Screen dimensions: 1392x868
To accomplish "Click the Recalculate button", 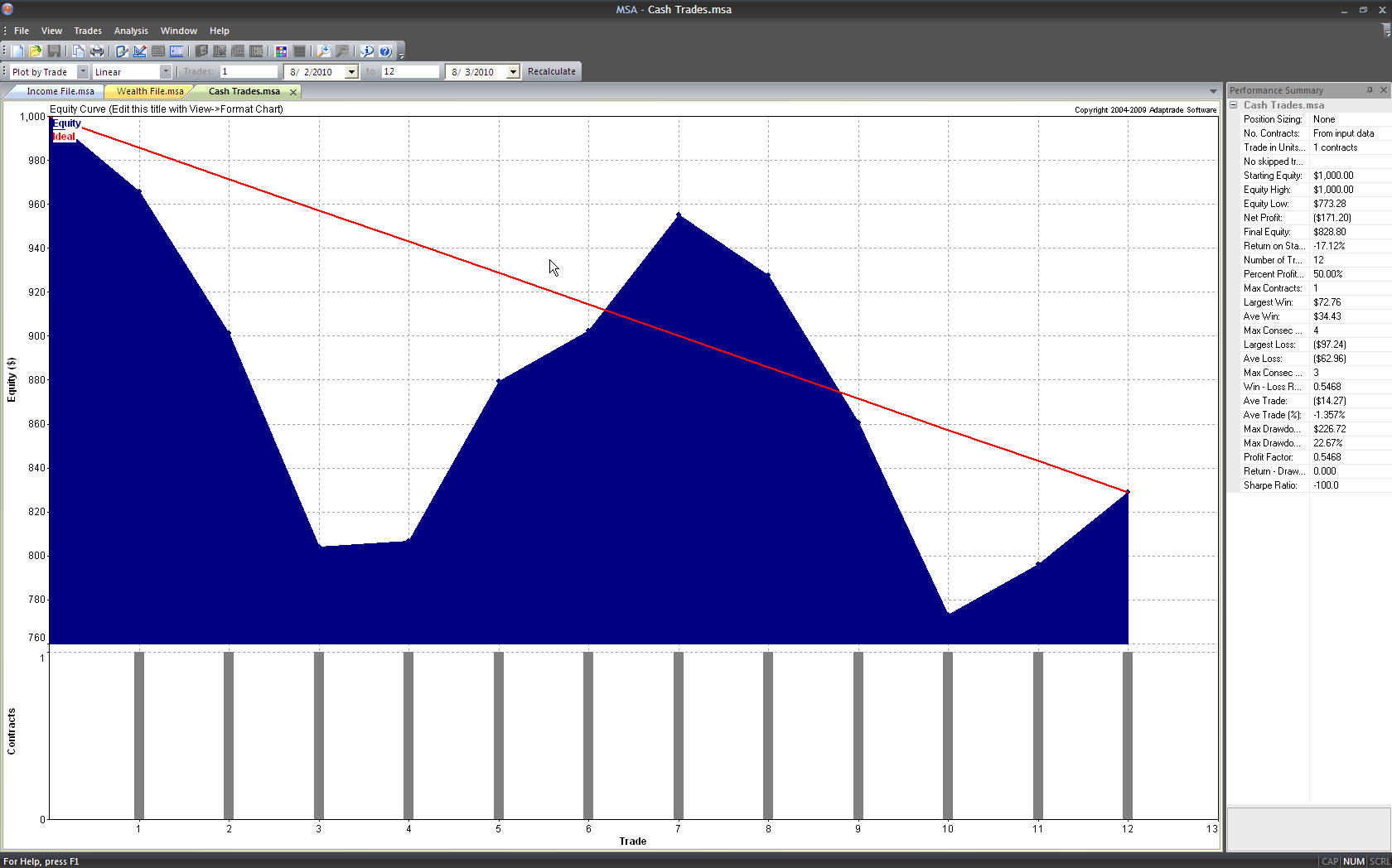I will click(x=552, y=71).
